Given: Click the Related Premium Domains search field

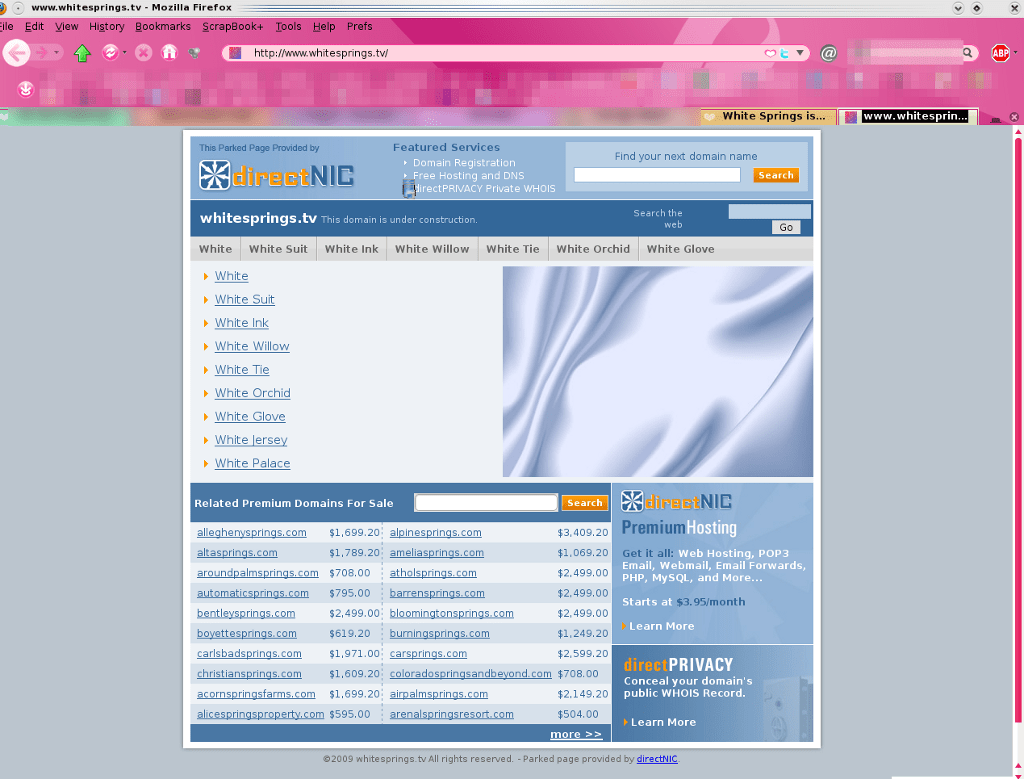Looking at the screenshot, I should point(486,502).
